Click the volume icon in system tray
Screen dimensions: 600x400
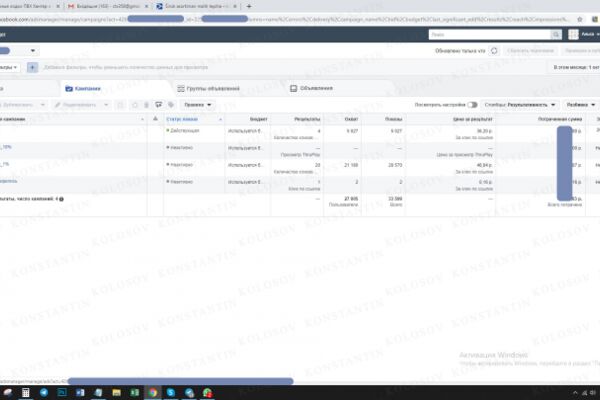(x=593, y=393)
